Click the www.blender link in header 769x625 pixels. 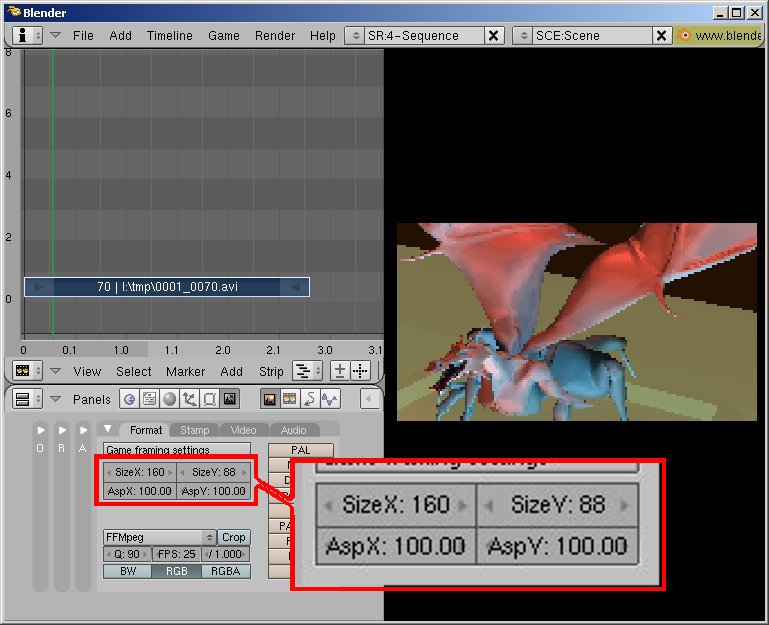[728, 35]
